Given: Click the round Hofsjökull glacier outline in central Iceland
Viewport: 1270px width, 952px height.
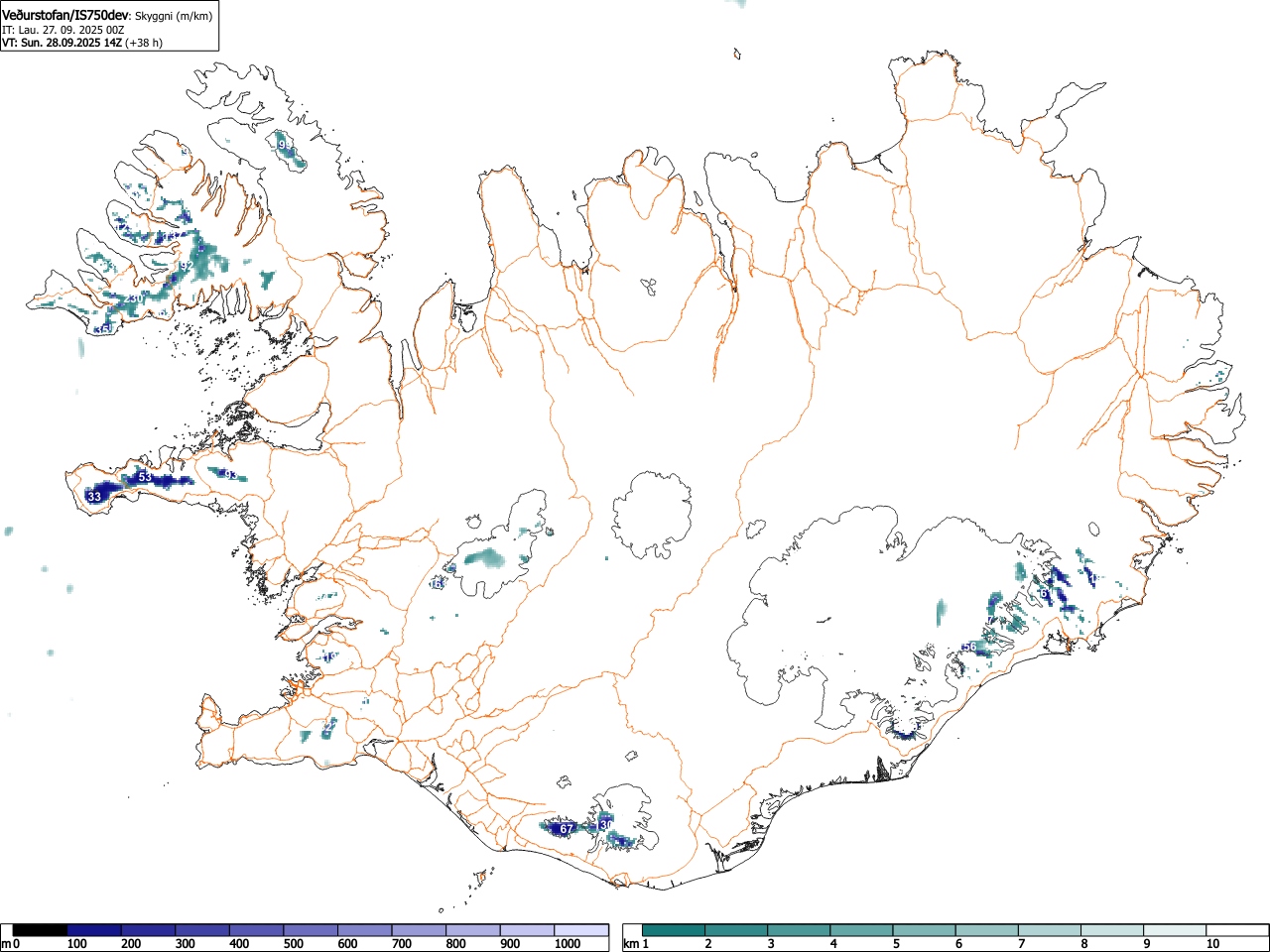Looking at the screenshot, I should coord(652,515).
